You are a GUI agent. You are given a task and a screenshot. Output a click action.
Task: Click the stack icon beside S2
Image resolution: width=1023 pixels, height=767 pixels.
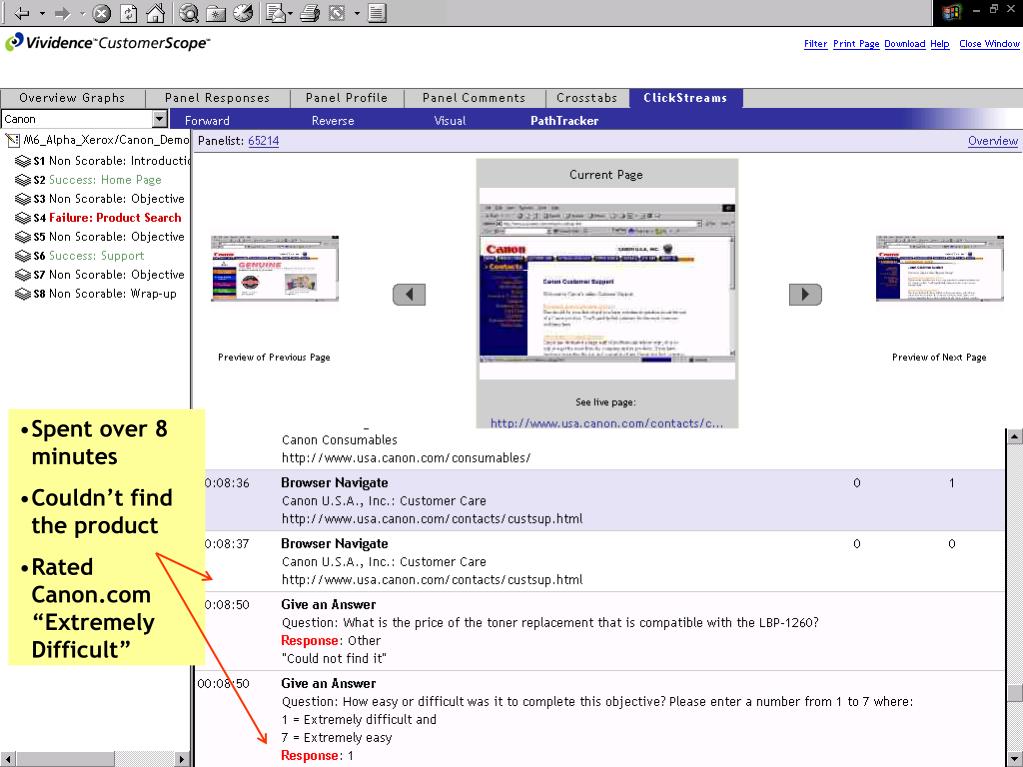23,180
